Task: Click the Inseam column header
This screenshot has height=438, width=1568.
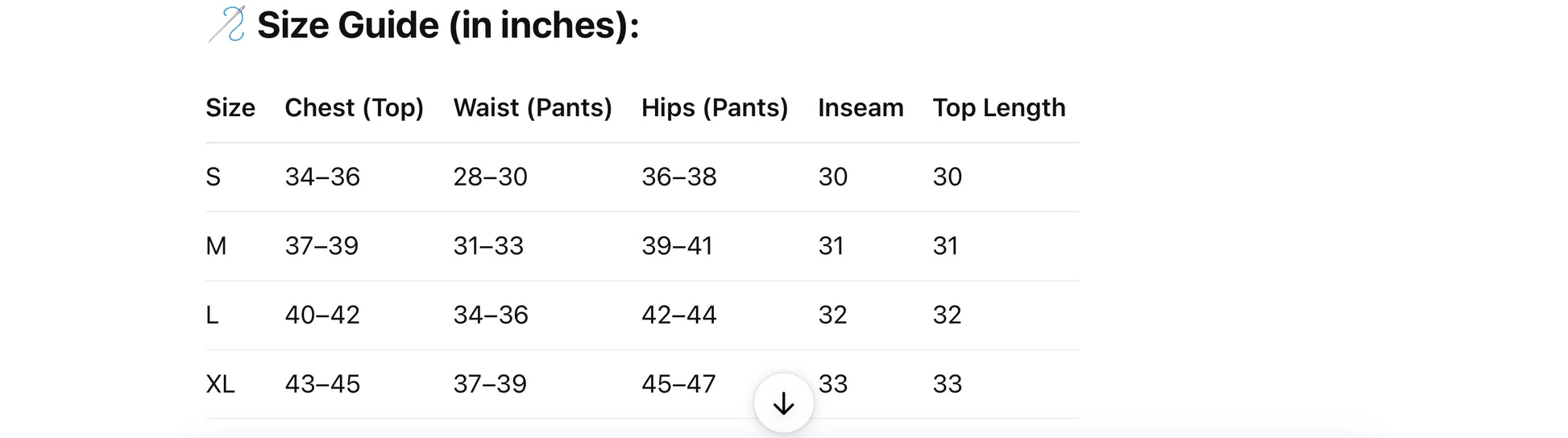Action: pyautogui.click(x=861, y=107)
